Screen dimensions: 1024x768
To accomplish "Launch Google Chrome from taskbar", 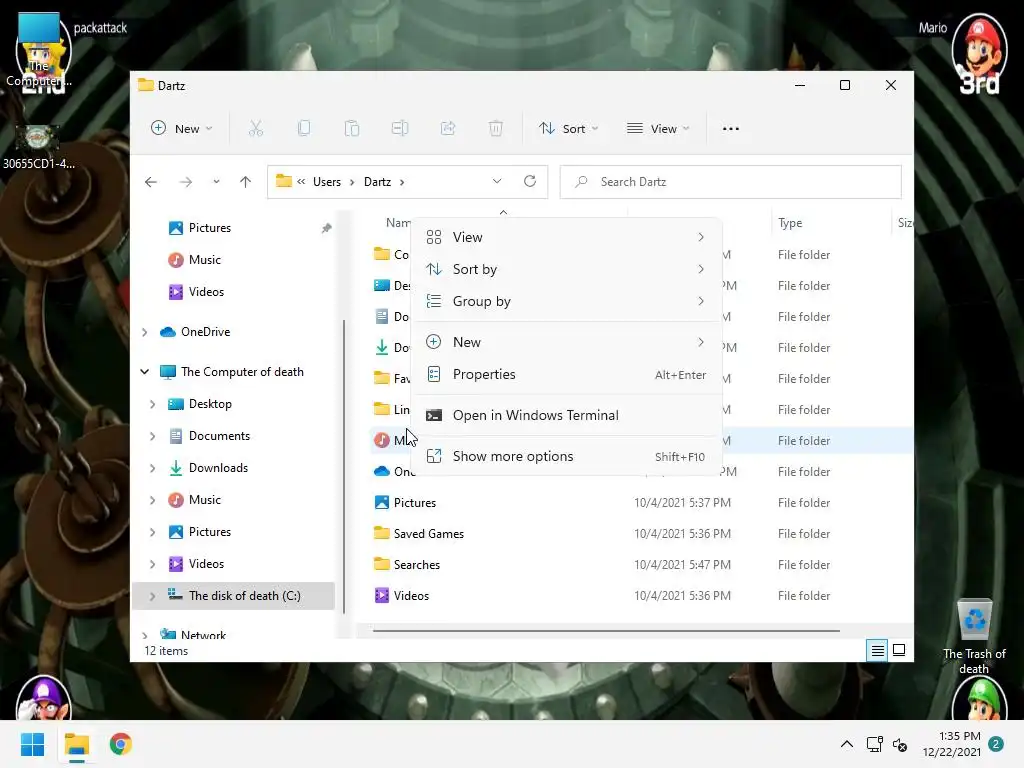I will 121,744.
